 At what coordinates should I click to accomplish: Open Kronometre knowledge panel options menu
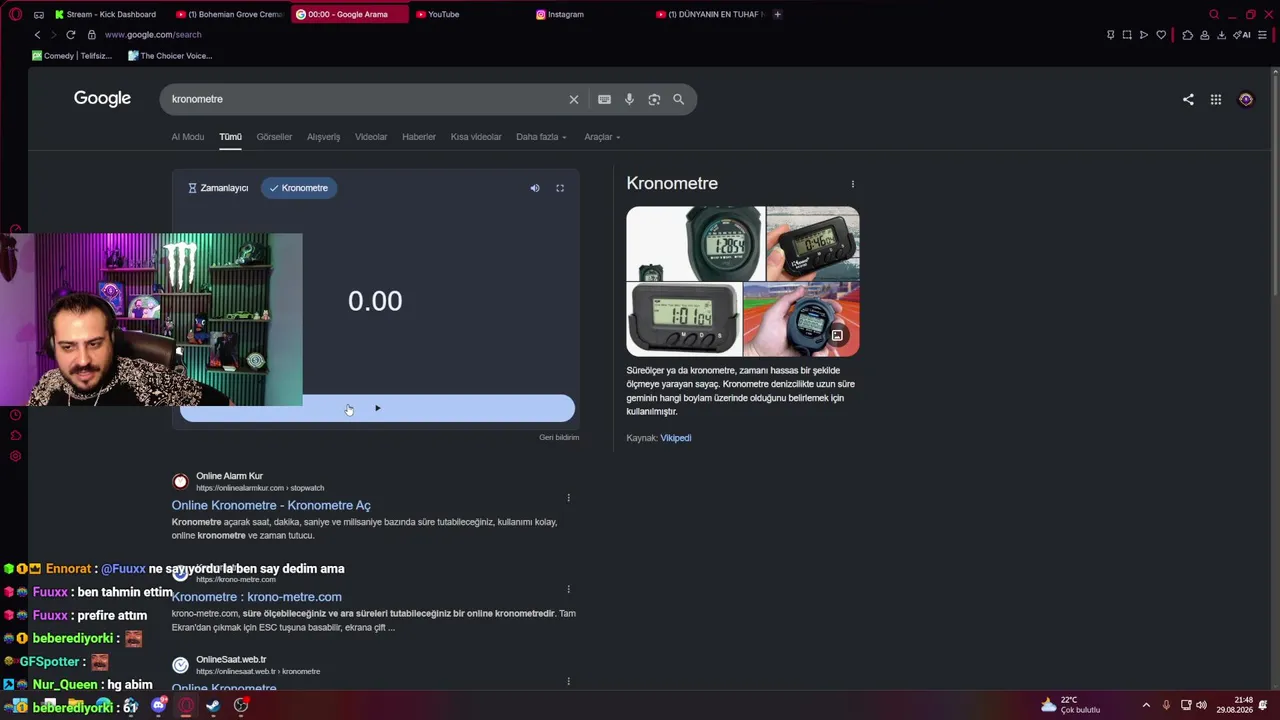(853, 184)
